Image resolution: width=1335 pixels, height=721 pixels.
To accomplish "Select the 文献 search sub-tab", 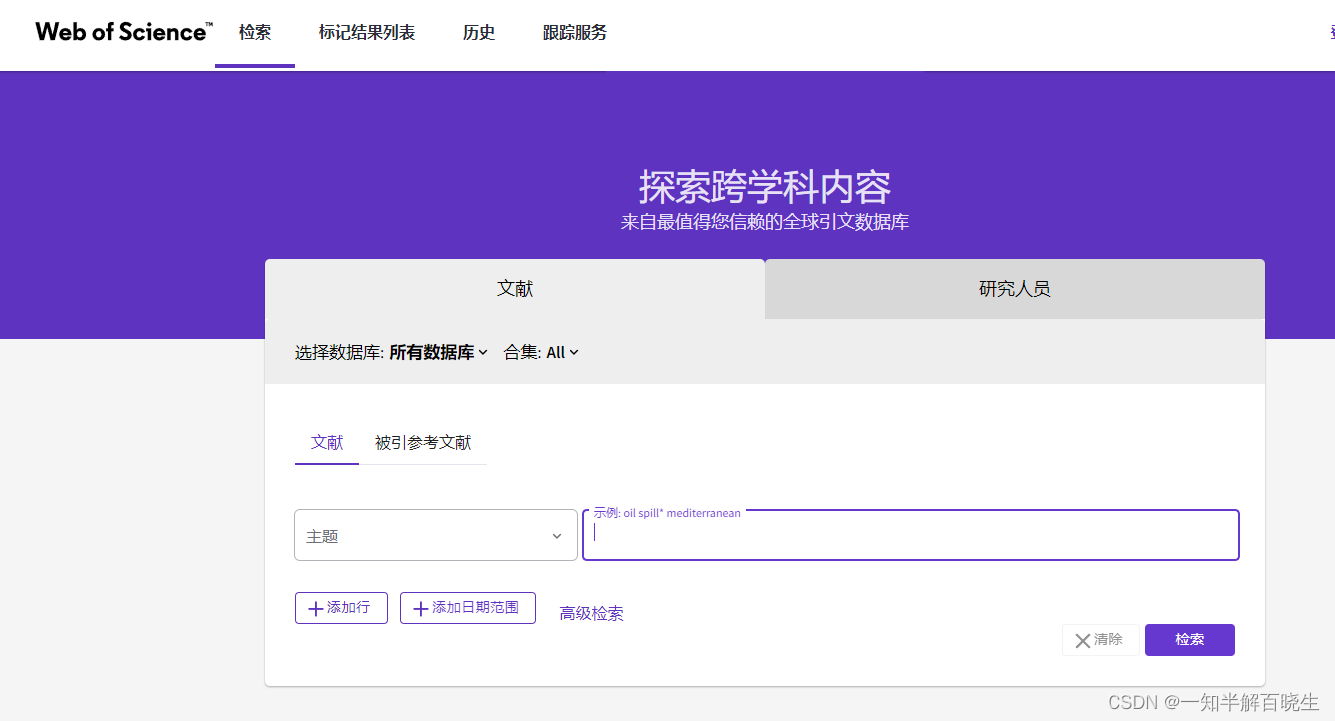I will point(327,442).
